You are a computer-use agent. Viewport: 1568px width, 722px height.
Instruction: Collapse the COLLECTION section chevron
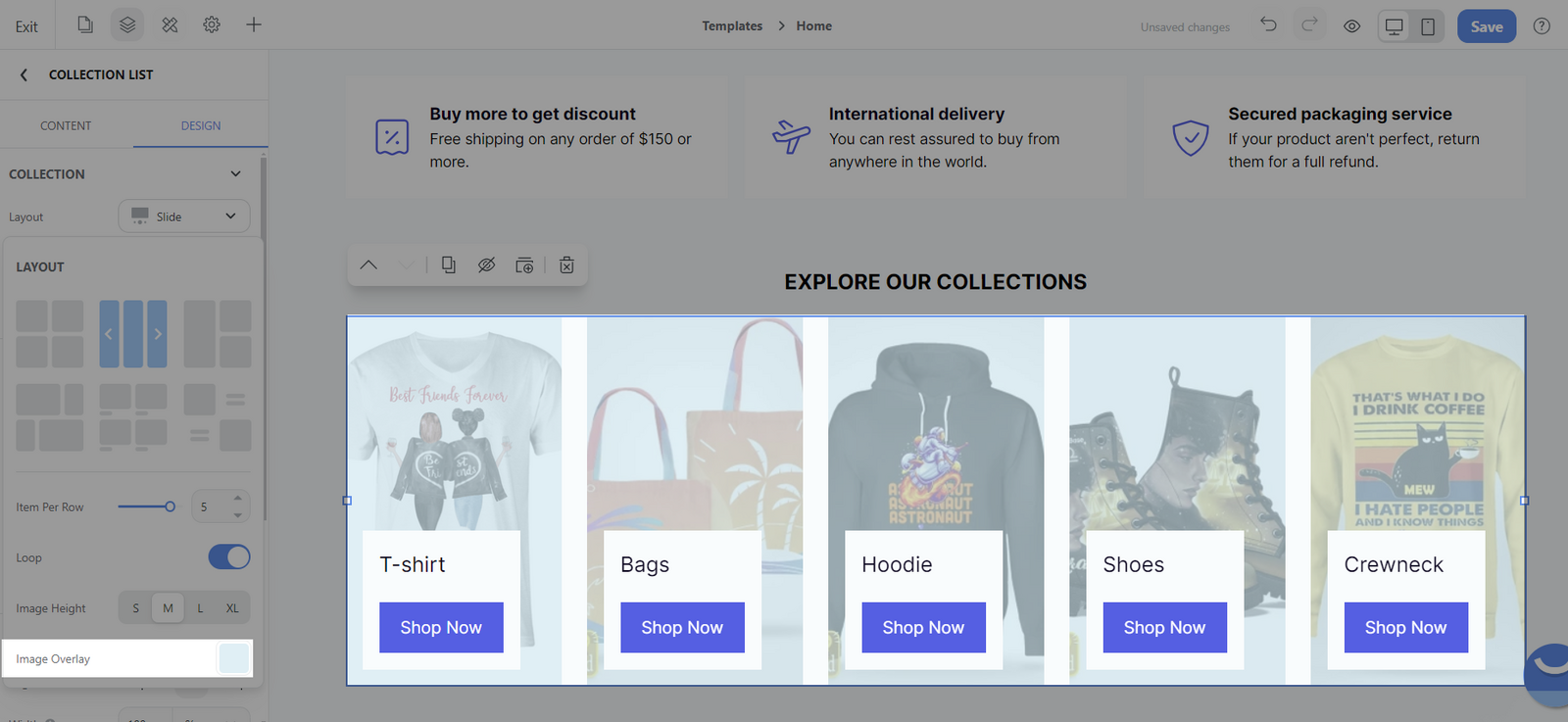point(235,174)
